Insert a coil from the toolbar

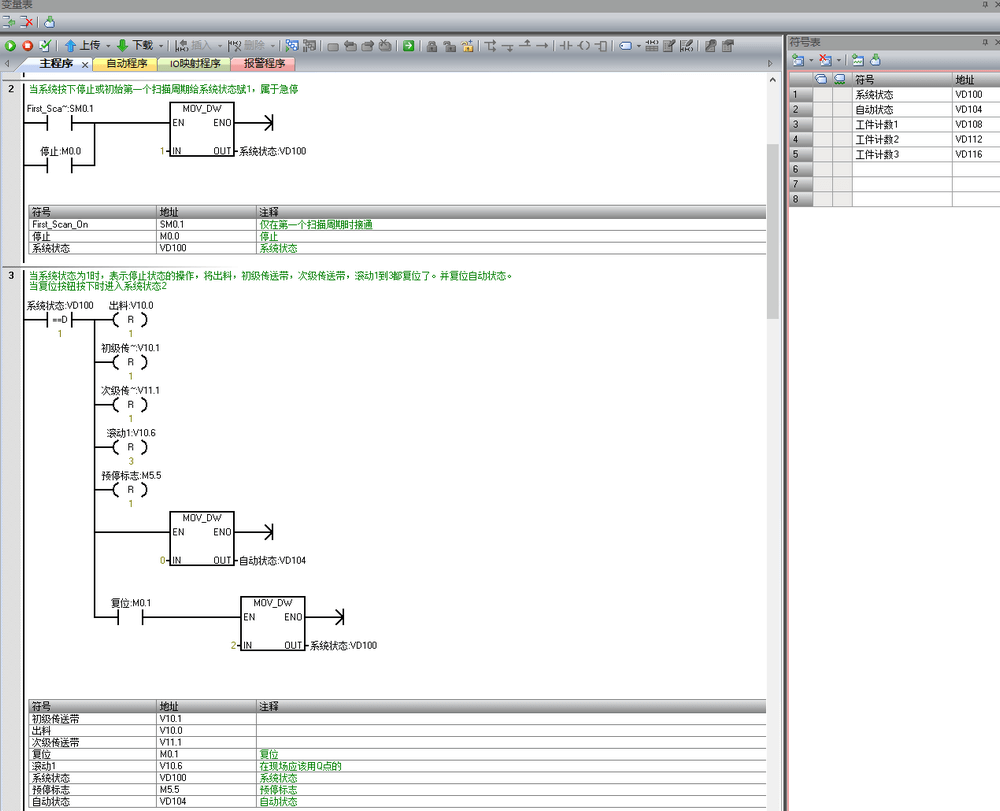(584, 46)
